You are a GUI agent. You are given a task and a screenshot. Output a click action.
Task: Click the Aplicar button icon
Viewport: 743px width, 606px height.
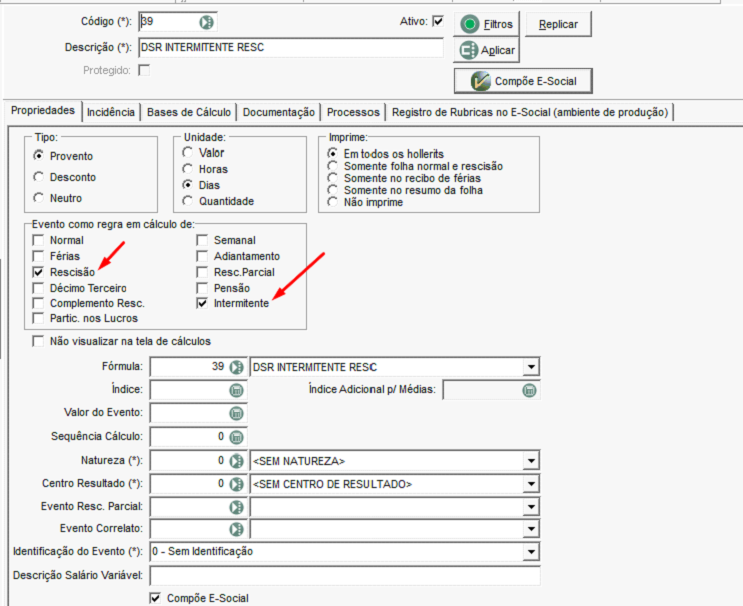[469, 50]
